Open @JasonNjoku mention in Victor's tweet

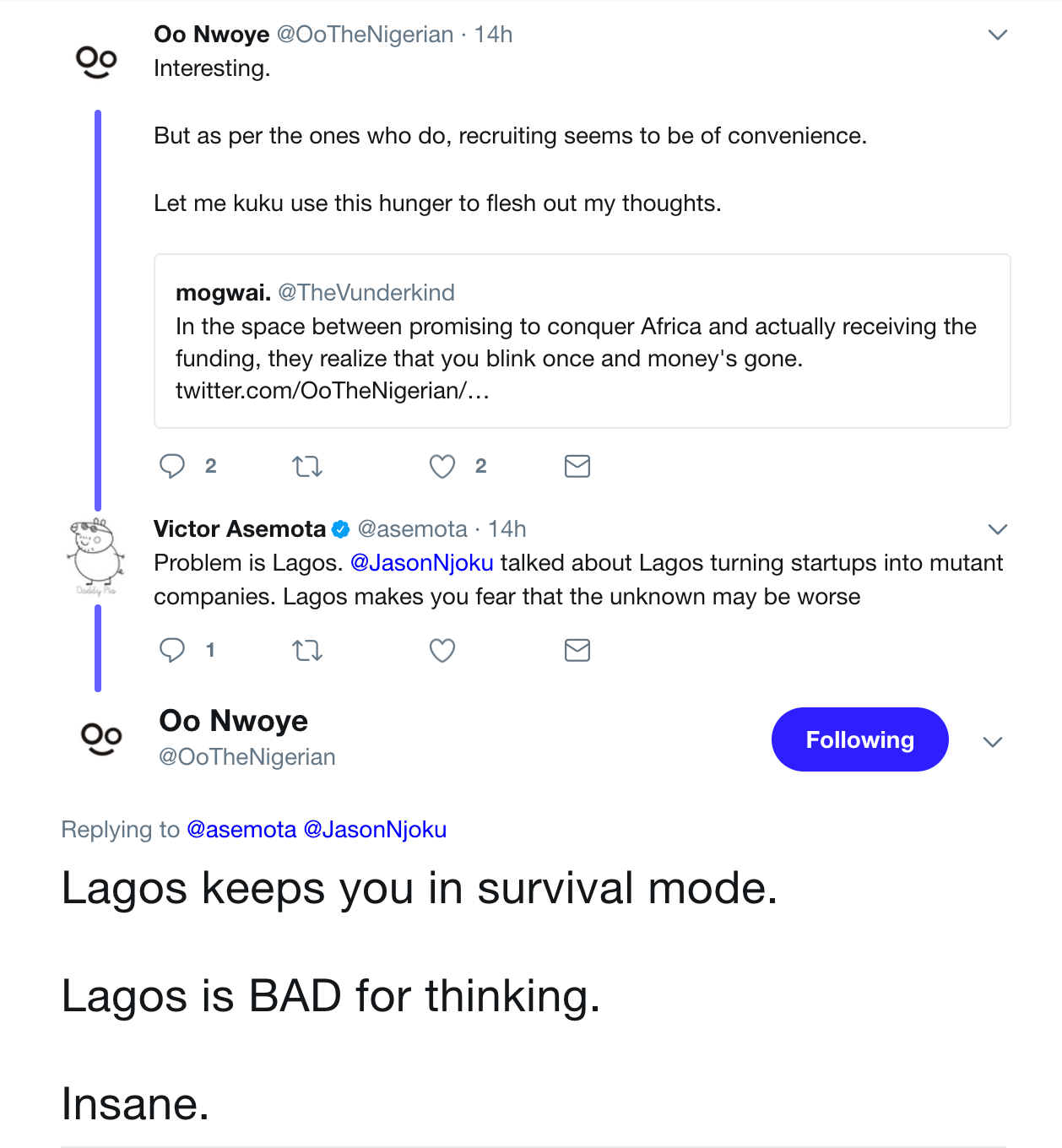pos(421,563)
